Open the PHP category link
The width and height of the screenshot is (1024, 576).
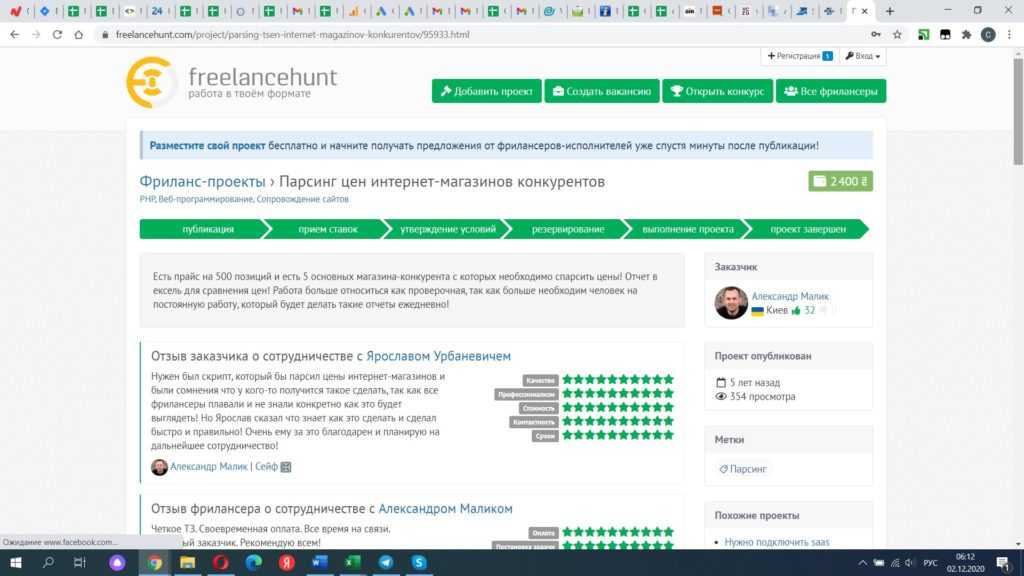[x=147, y=199]
